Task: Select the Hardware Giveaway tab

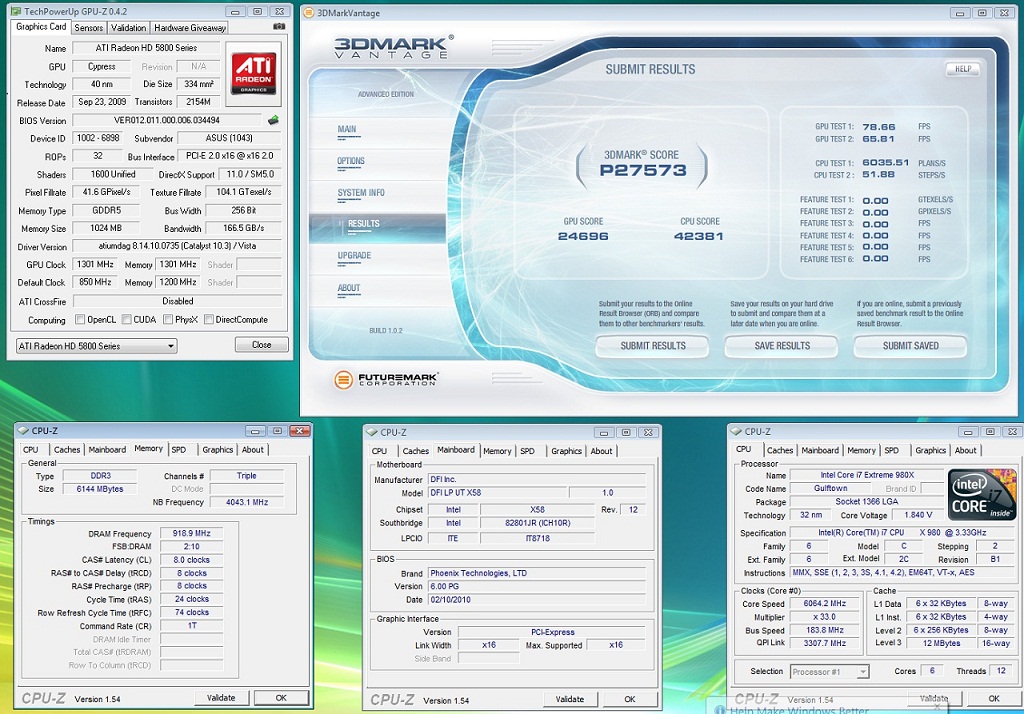Action: pyautogui.click(x=189, y=27)
